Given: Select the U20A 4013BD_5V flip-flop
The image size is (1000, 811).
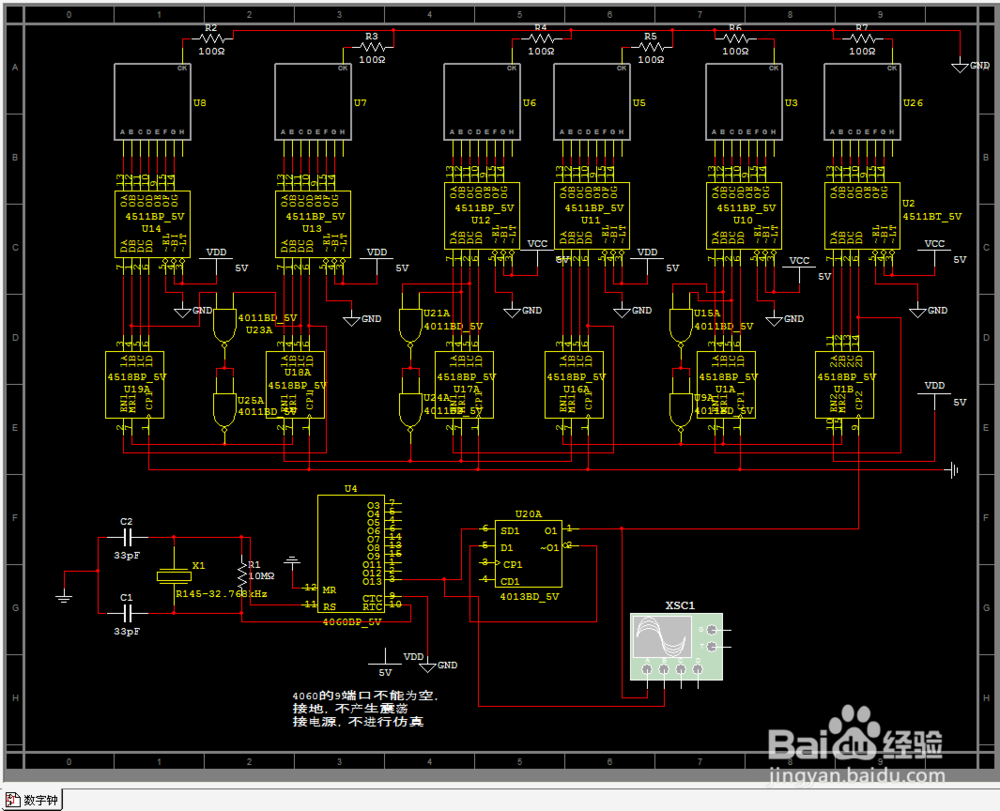Looking at the screenshot, I should click(529, 553).
